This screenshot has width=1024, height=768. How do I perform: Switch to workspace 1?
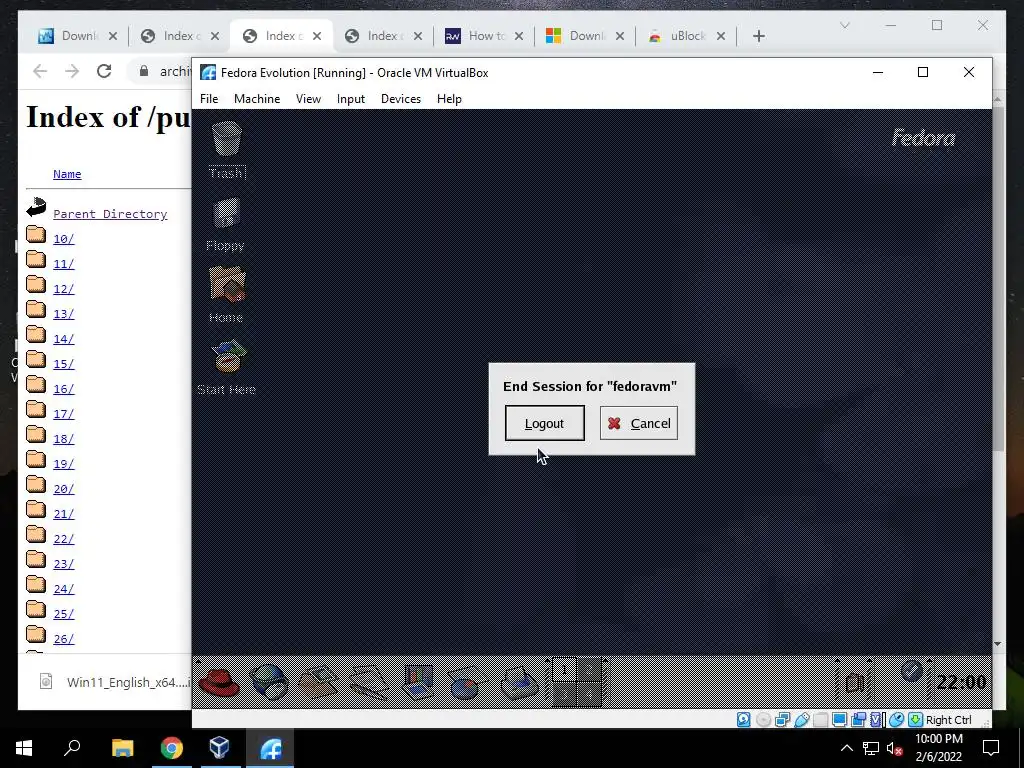click(564, 670)
